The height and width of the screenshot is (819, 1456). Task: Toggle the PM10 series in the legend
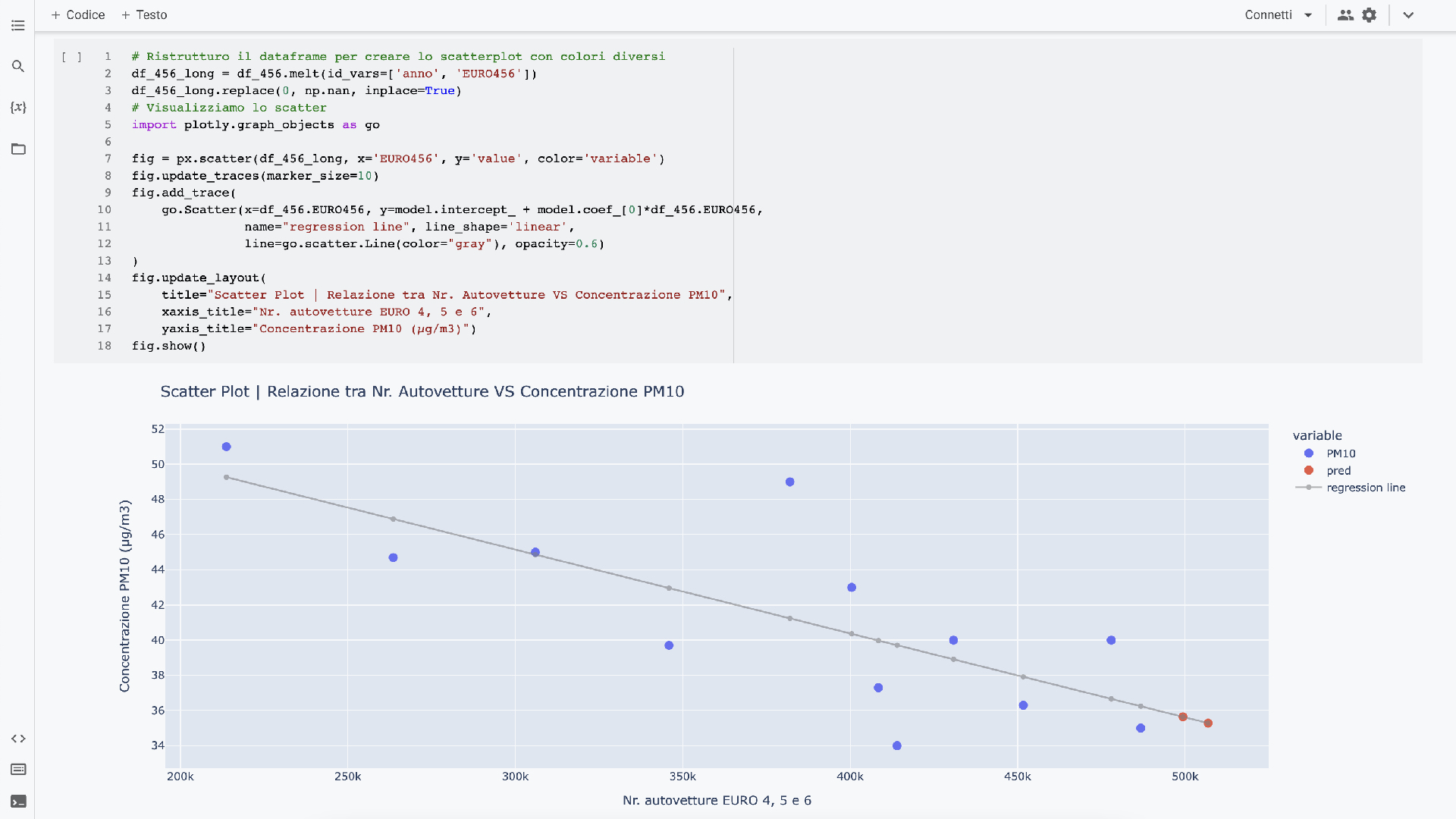point(1339,453)
